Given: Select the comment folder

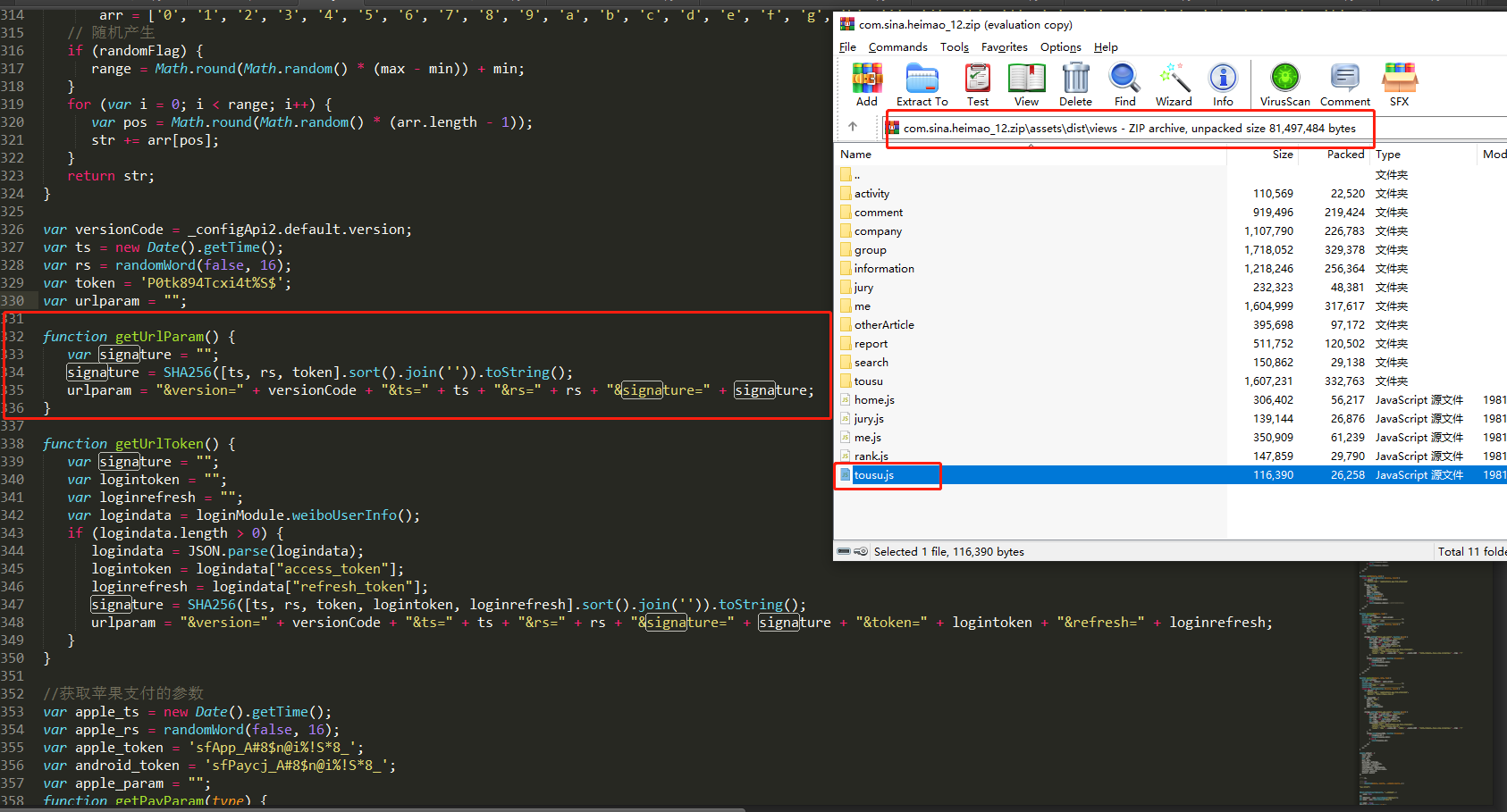Looking at the screenshot, I should click(1171, 212).
